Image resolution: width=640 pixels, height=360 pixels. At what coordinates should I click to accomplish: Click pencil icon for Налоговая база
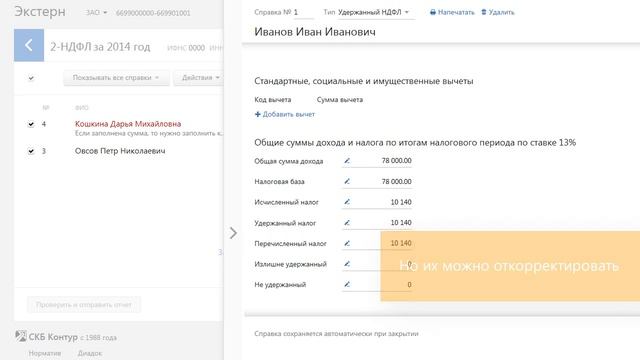(347, 181)
